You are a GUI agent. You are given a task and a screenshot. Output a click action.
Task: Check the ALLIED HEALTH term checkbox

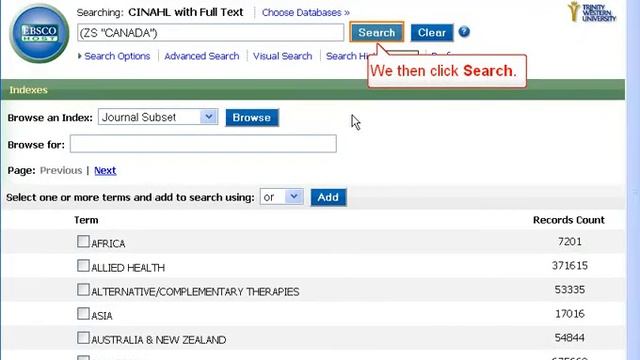coord(83,266)
